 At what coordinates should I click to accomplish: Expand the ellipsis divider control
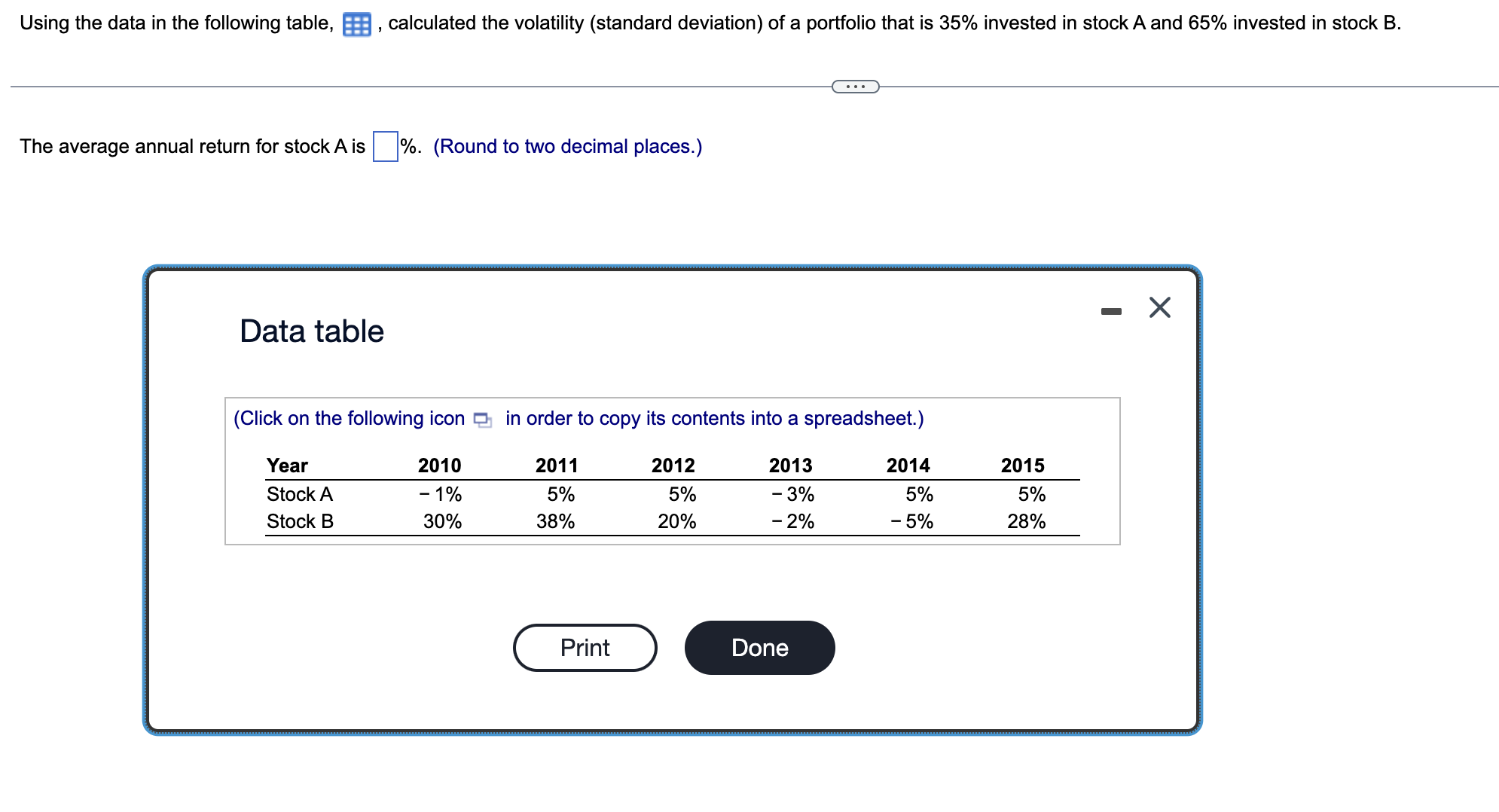(855, 86)
